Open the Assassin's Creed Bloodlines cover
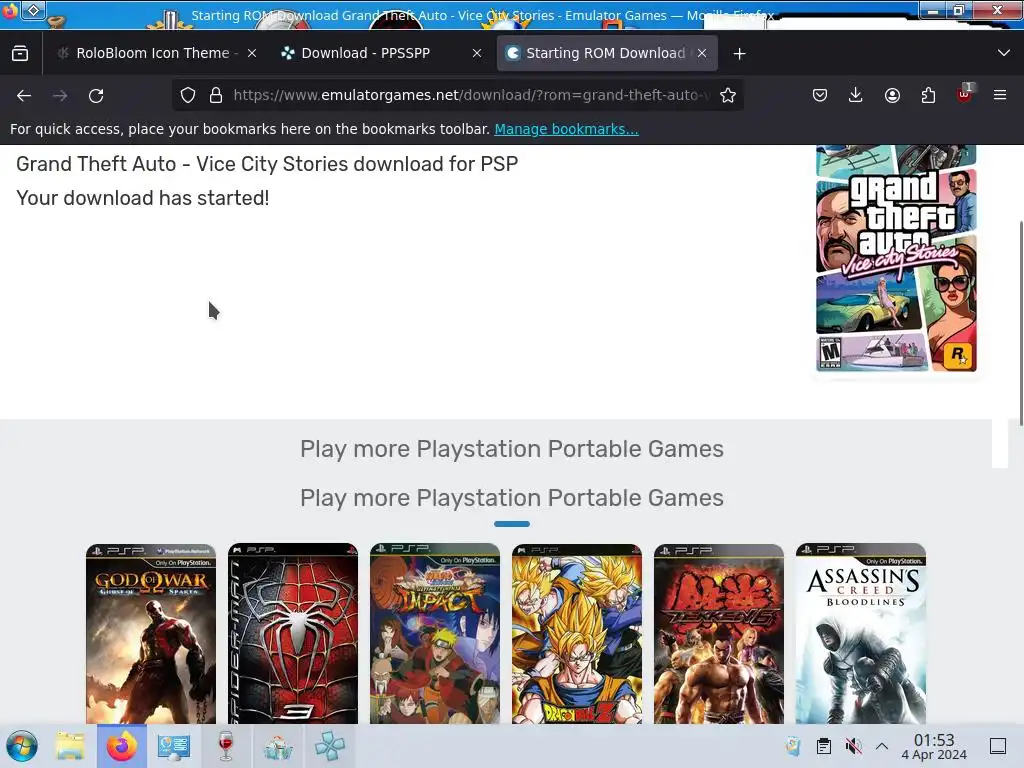Image resolution: width=1024 pixels, height=768 pixels. click(x=861, y=633)
